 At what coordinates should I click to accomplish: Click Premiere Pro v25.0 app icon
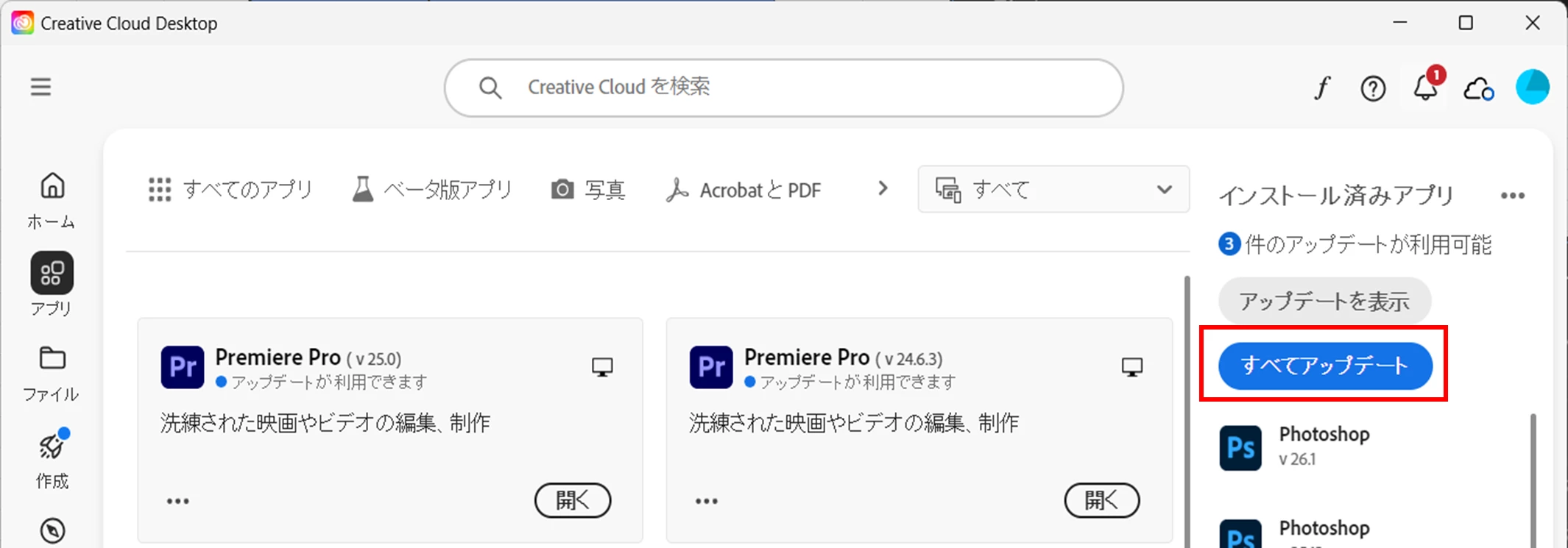(x=183, y=367)
